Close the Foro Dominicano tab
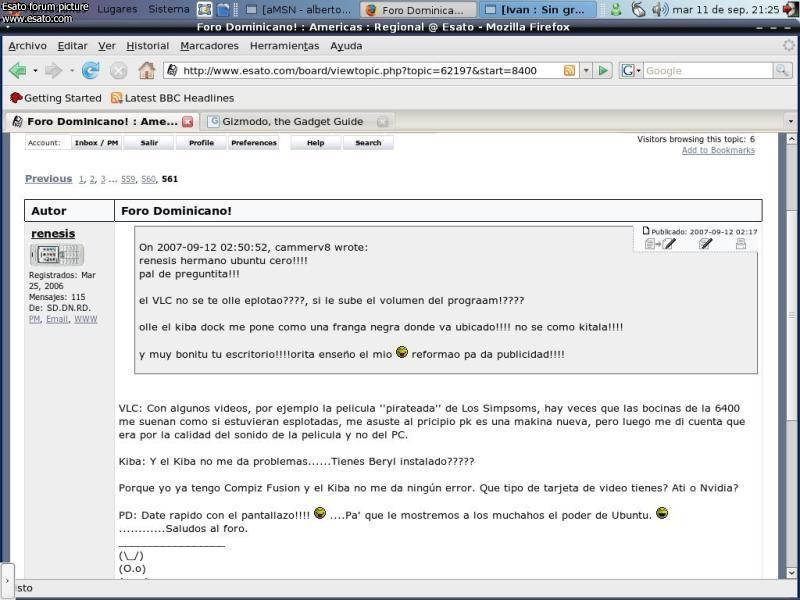800x600 pixels. tap(187, 122)
